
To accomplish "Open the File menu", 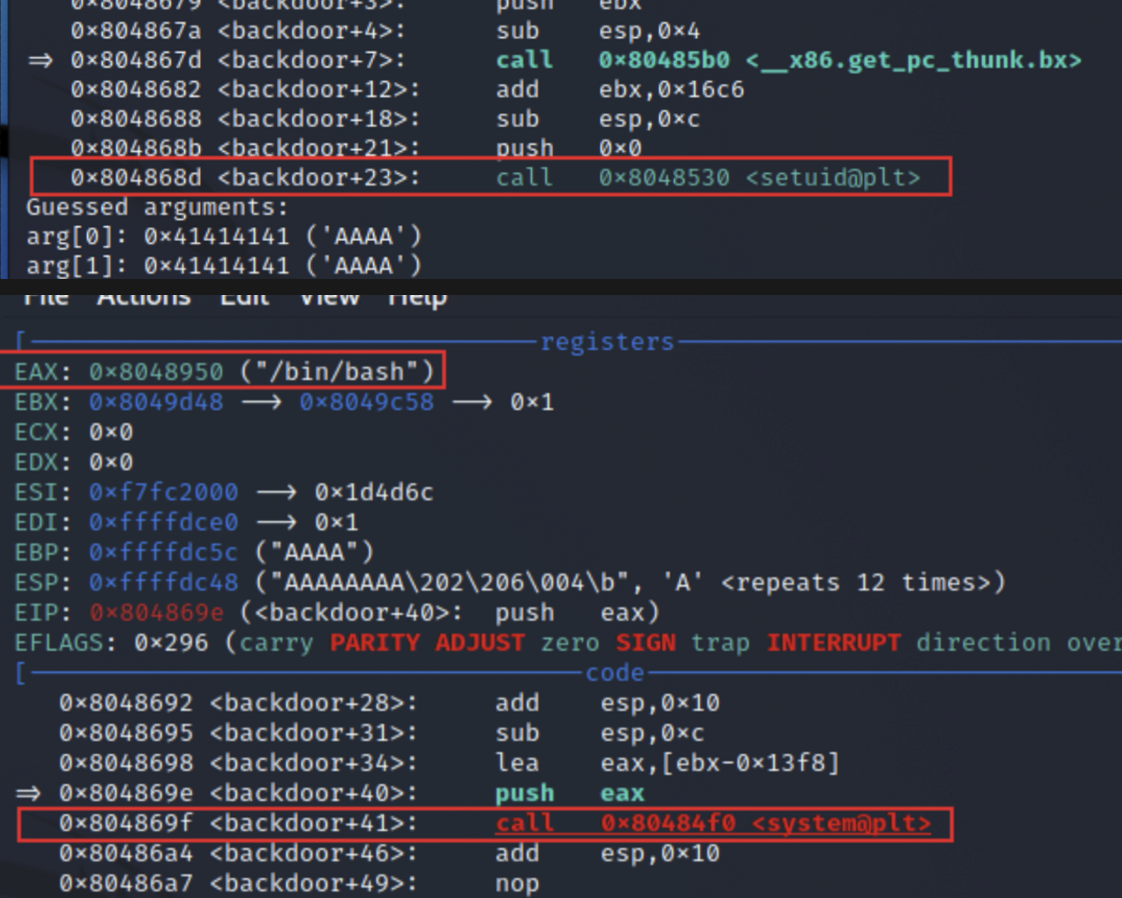I will tap(45, 298).
